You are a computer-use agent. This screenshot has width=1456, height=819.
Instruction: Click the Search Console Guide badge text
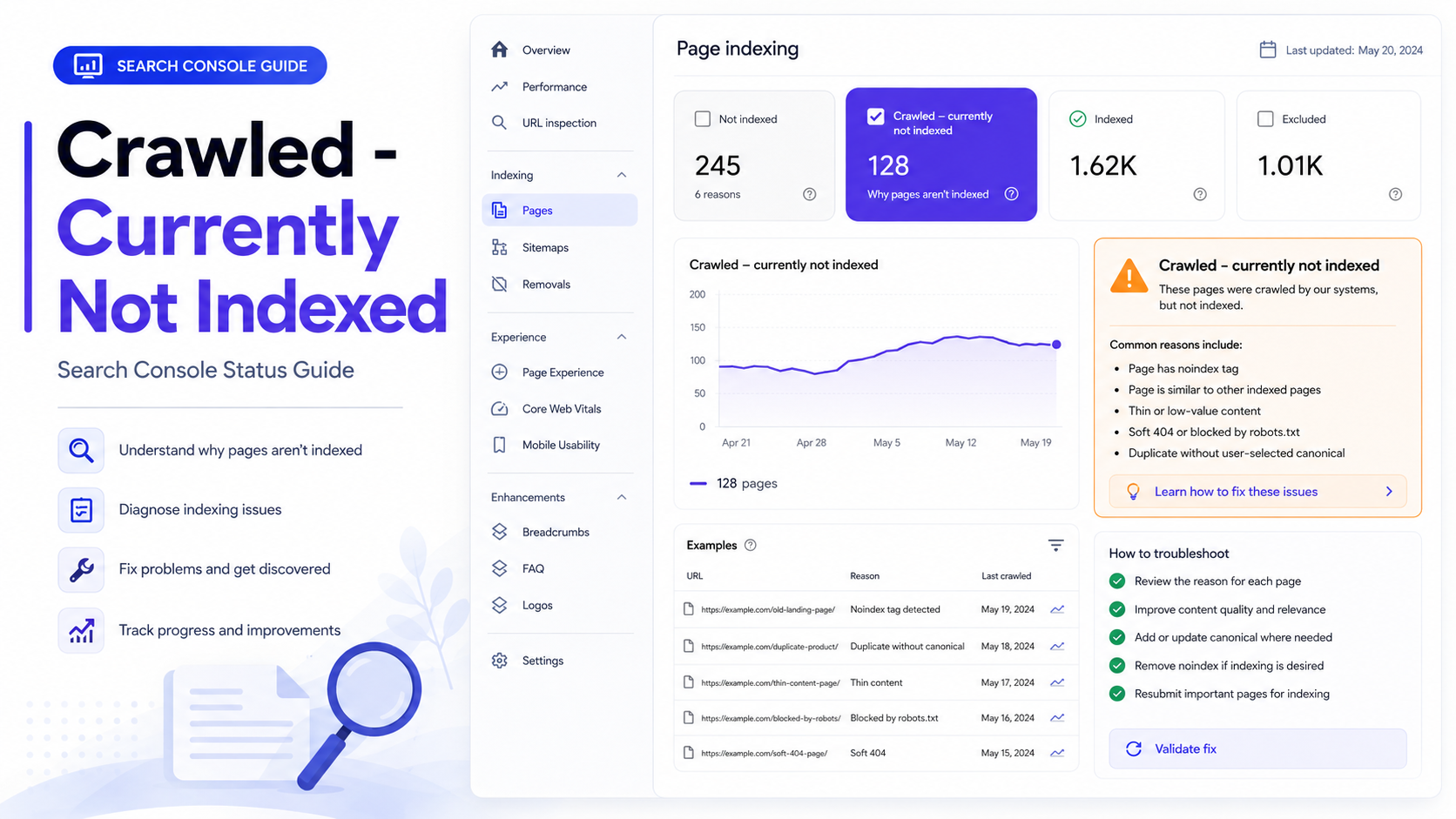point(212,66)
